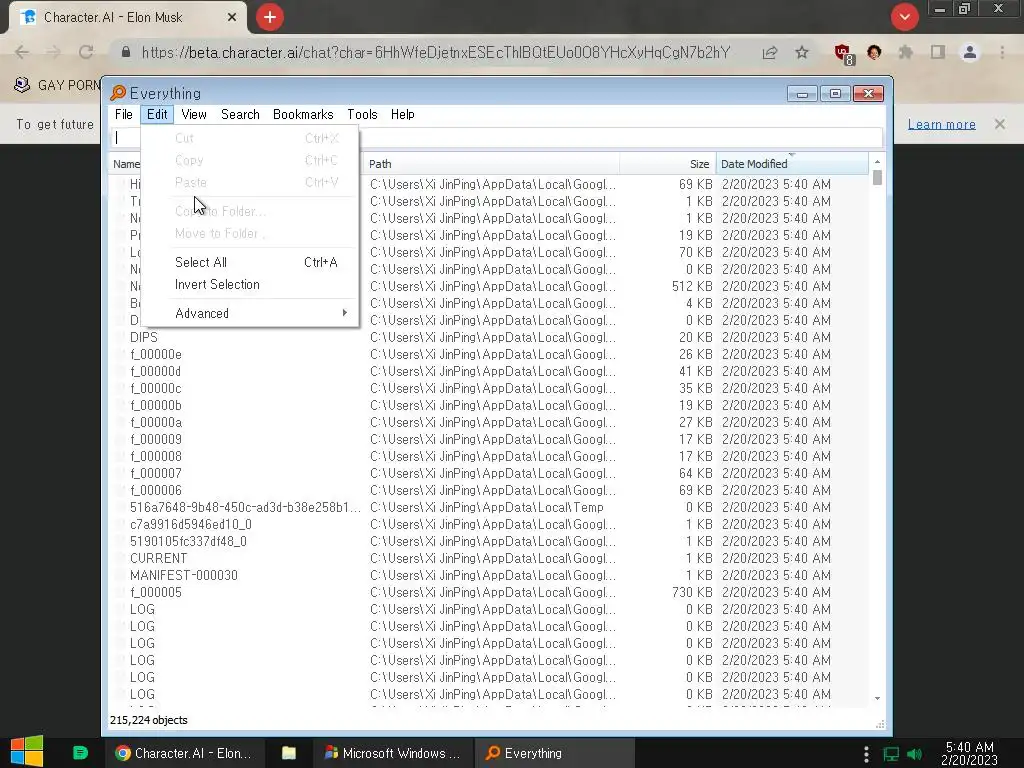Select file f_00000e
This screenshot has width=1024, height=768.
[x=155, y=355]
